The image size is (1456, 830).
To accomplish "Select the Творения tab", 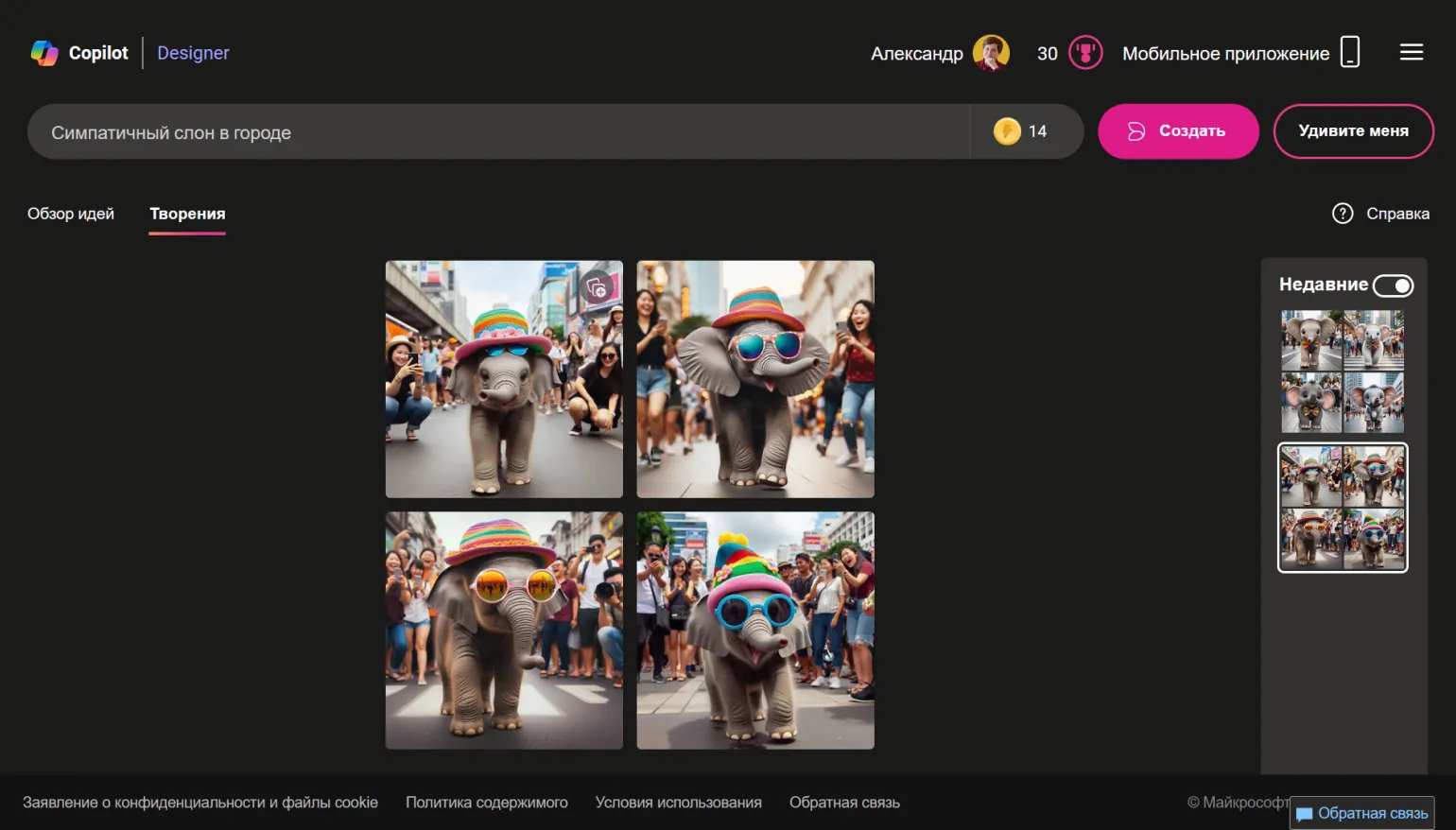I will (187, 214).
